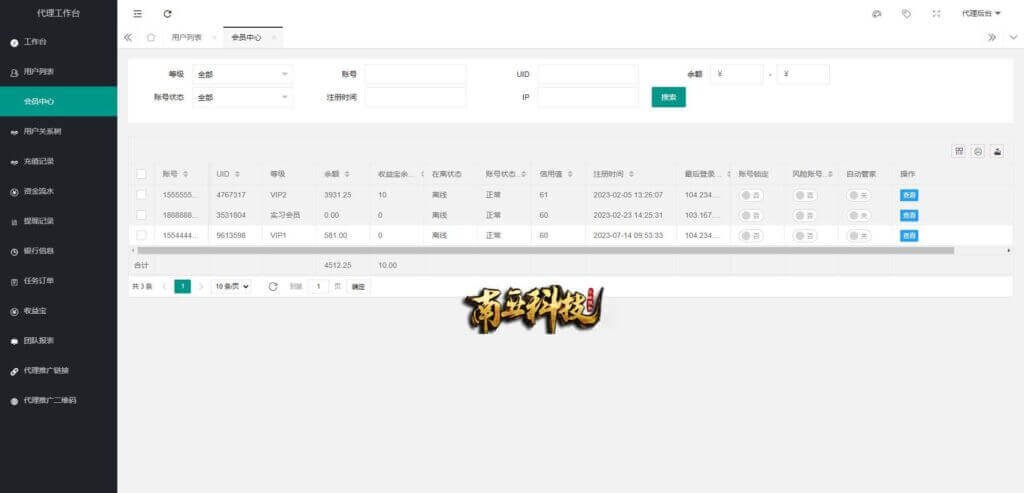Click the export icon above the table
Image resolution: width=1024 pixels, height=493 pixels.
click(978, 151)
